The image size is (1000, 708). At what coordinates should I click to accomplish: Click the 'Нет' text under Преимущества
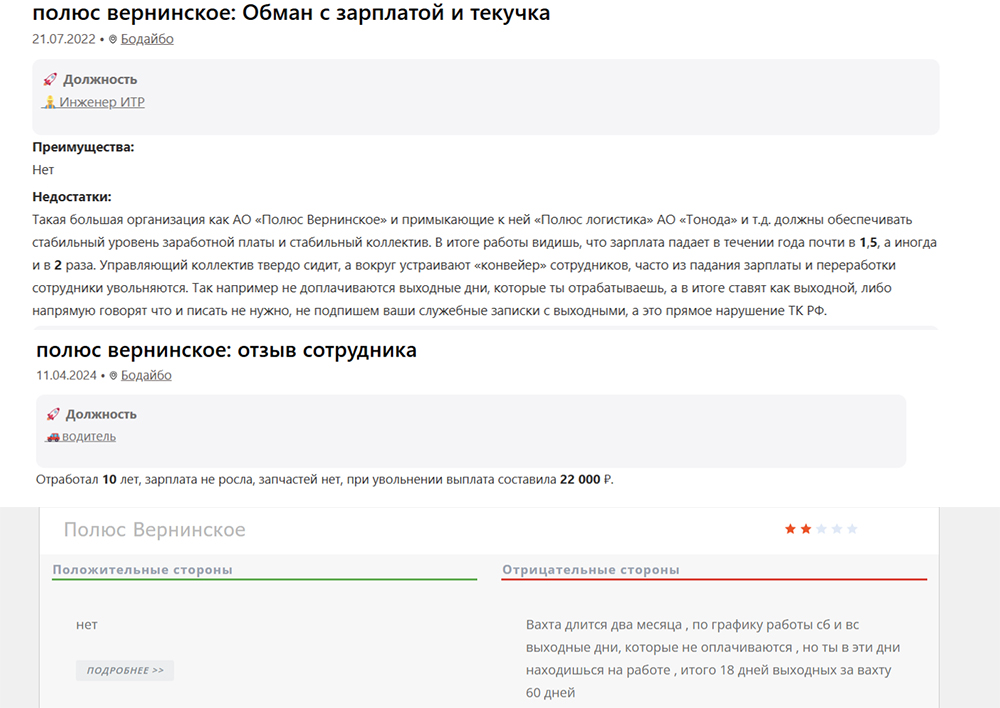[43, 170]
